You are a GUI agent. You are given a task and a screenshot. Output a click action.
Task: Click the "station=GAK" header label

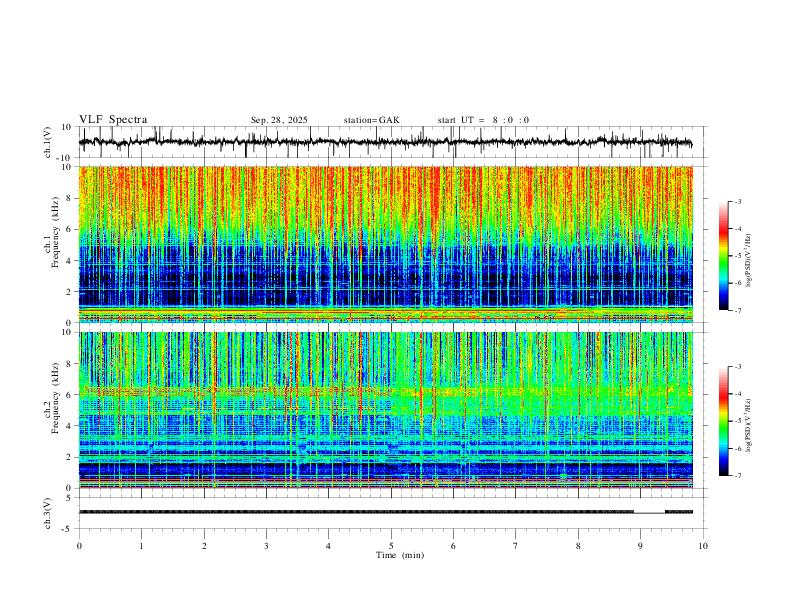coord(371,120)
